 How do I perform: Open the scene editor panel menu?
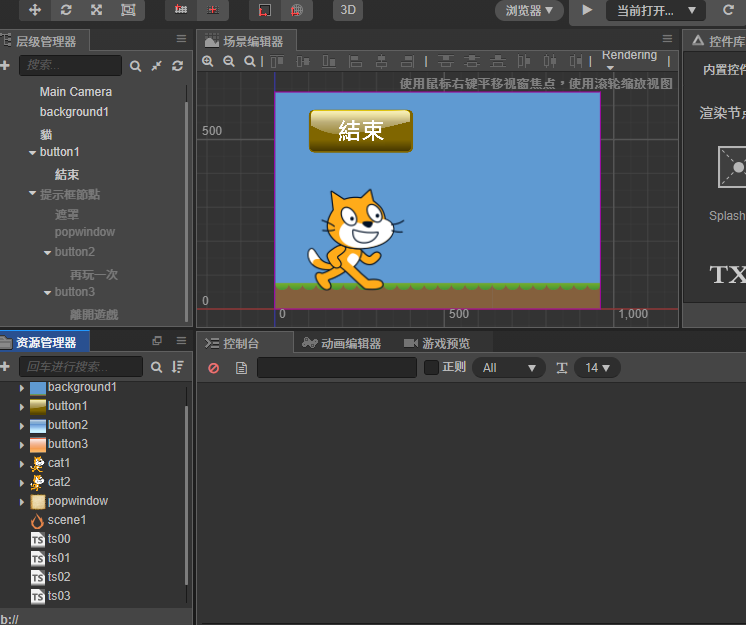coord(667,39)
